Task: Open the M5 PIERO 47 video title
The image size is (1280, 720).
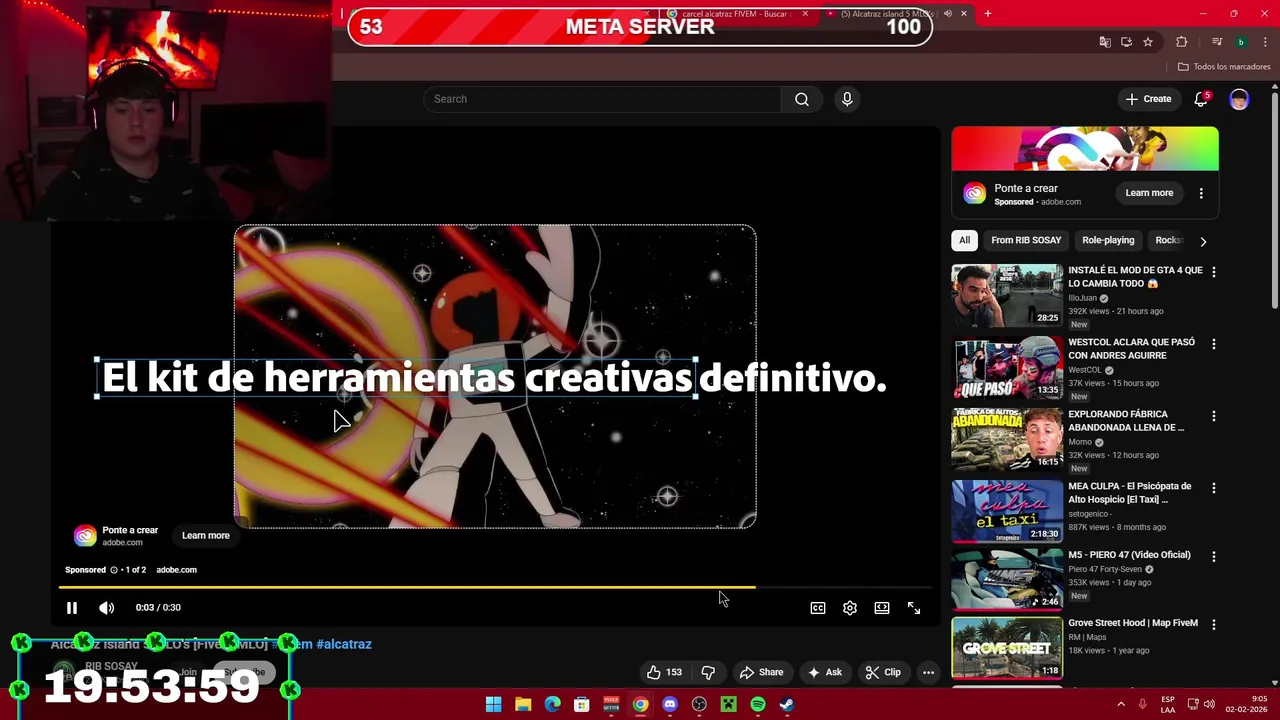Action: click(x=1129, y=555)
